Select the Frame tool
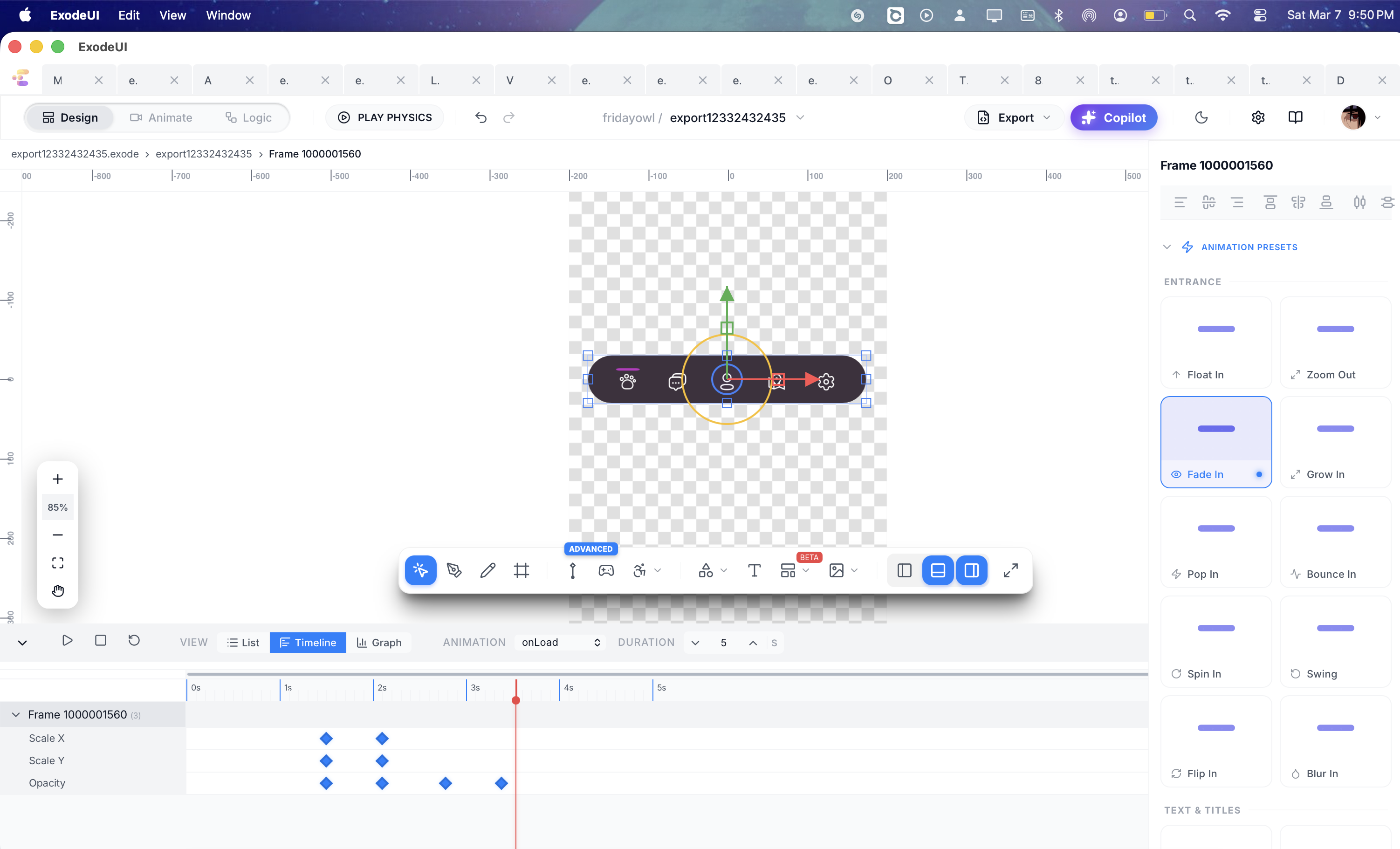Image resolution: width=1400 pixels, height=849 pixels. (522, 570)
